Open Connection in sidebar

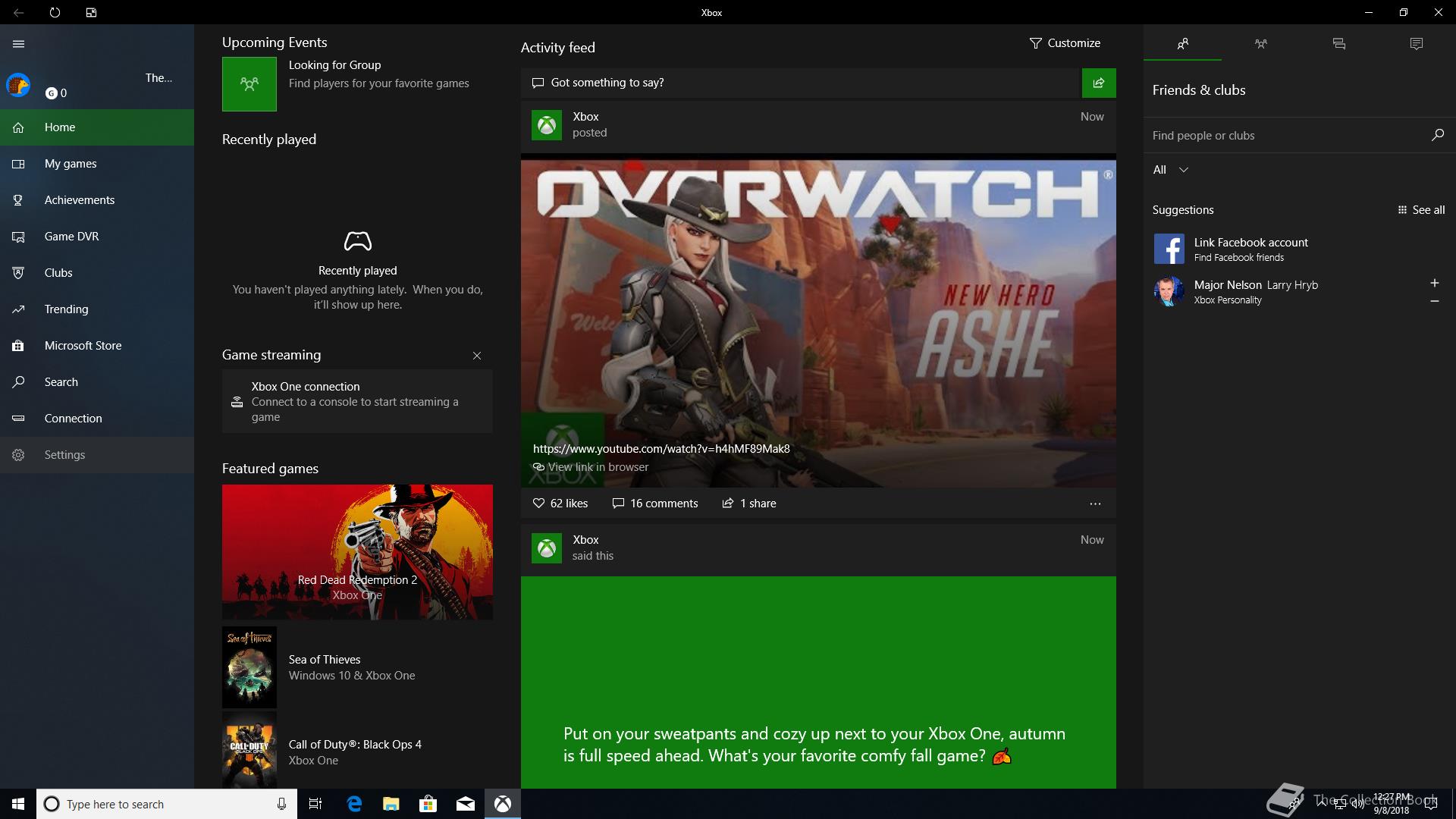(97, 419)
